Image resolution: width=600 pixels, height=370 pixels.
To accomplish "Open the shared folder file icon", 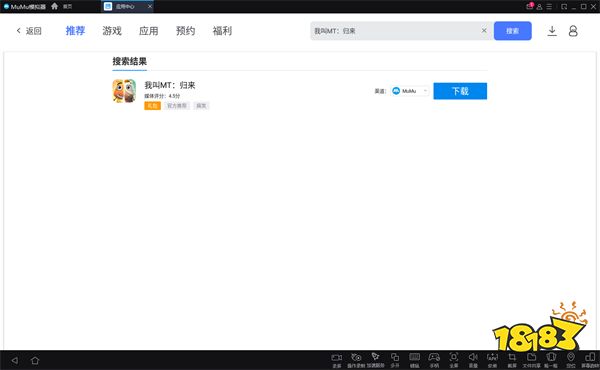I will pyautogui.click(x=532, y=360).
